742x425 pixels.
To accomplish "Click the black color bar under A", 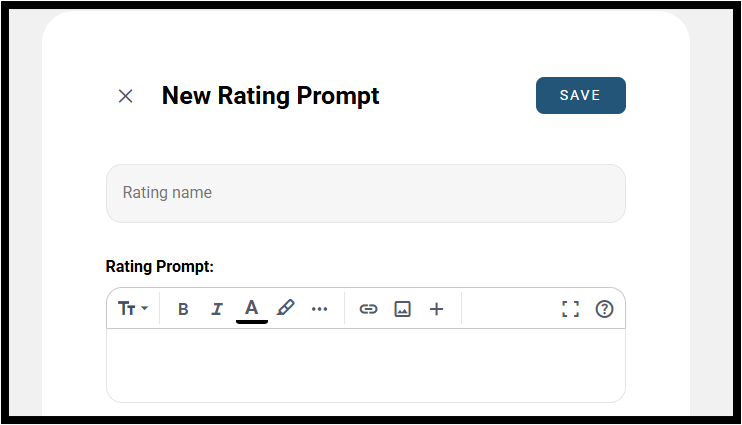I will tap(252, 322).
